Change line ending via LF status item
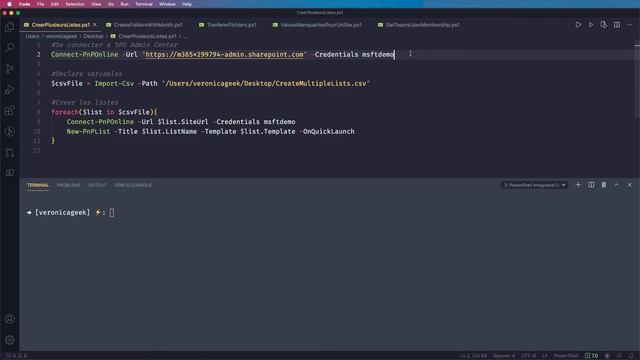Viewport: 640px width, 360px height. [544, 356]
